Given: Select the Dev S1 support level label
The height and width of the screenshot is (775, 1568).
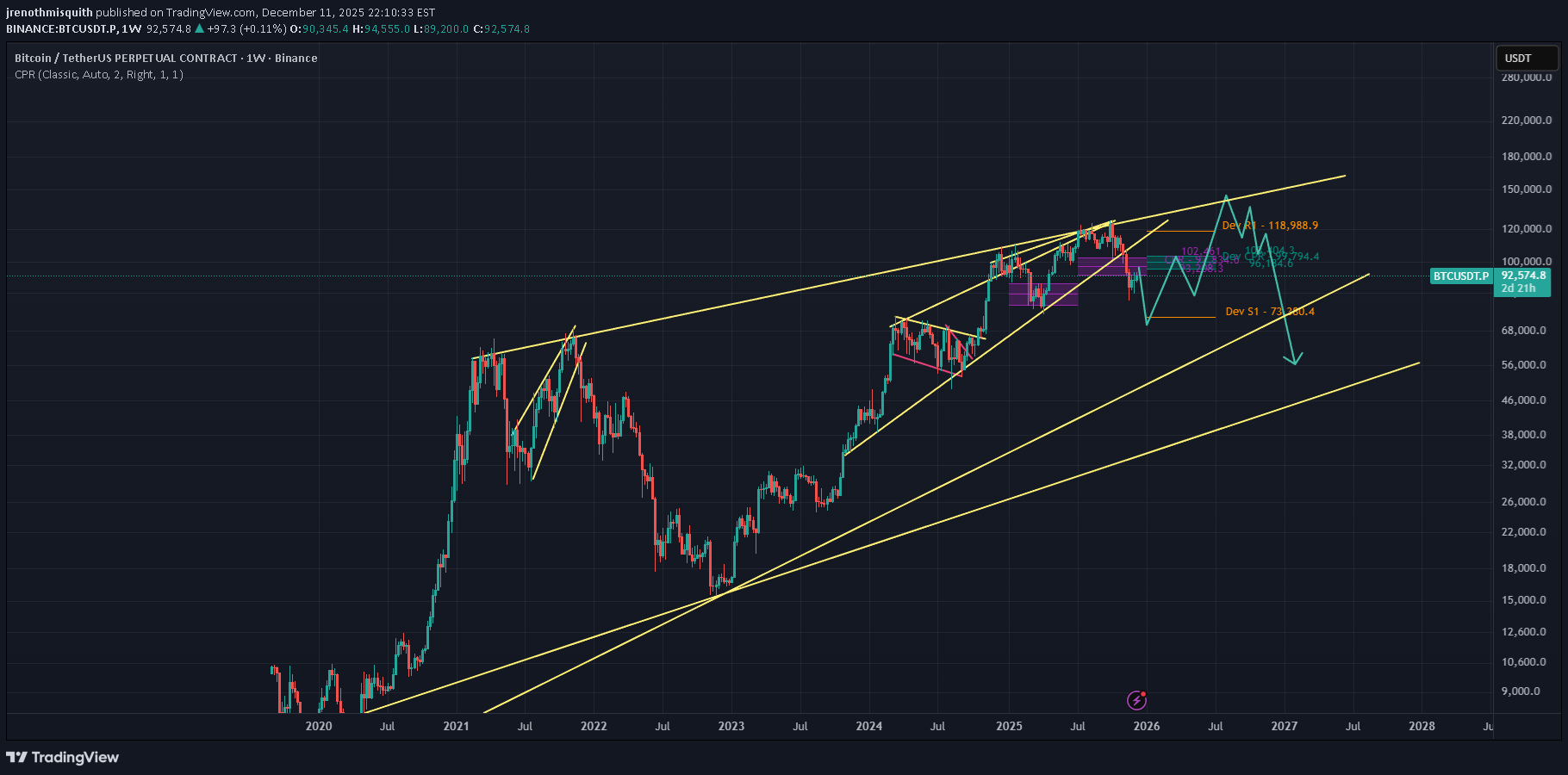Looking at the screenshot, I should coord(1270,312).
